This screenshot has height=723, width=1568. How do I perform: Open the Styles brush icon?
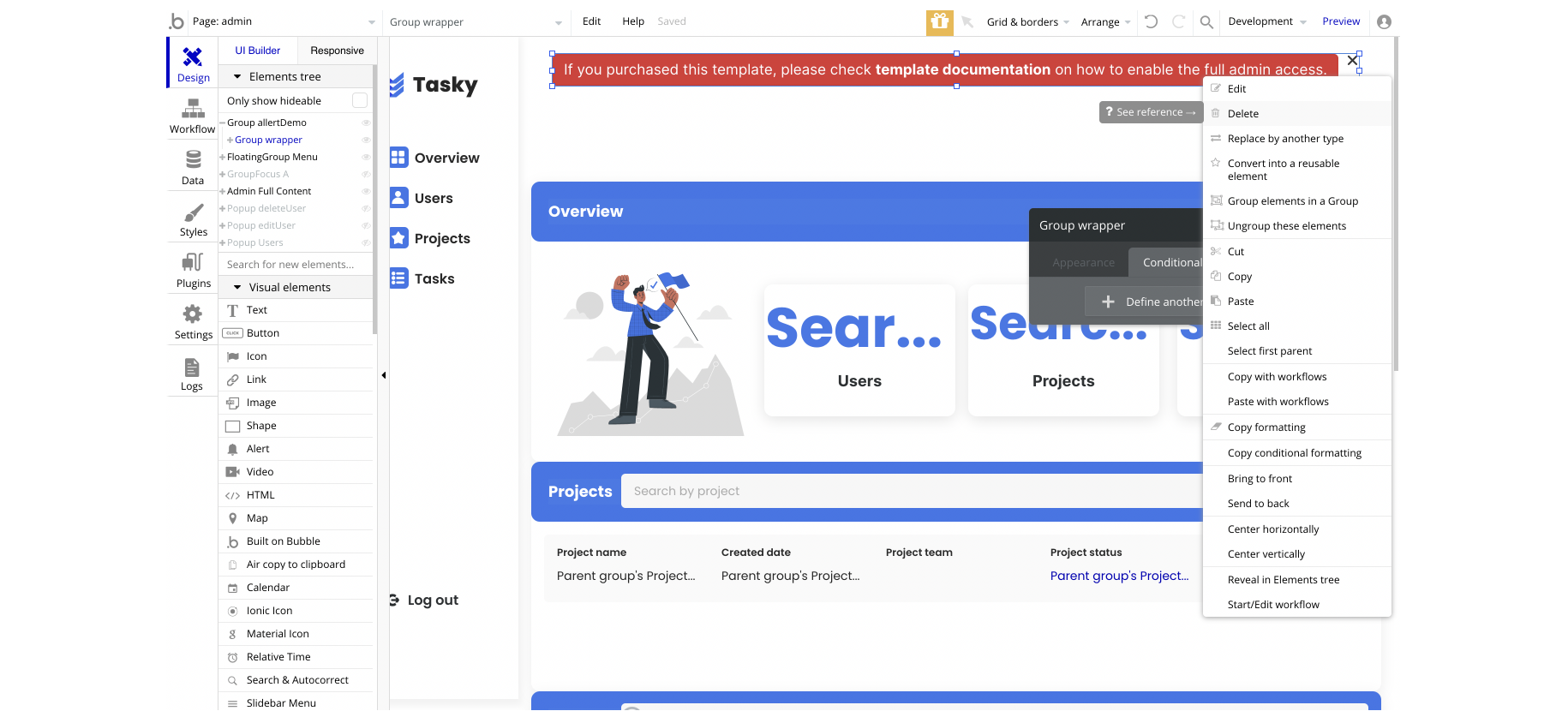click(x=194, y=212)
